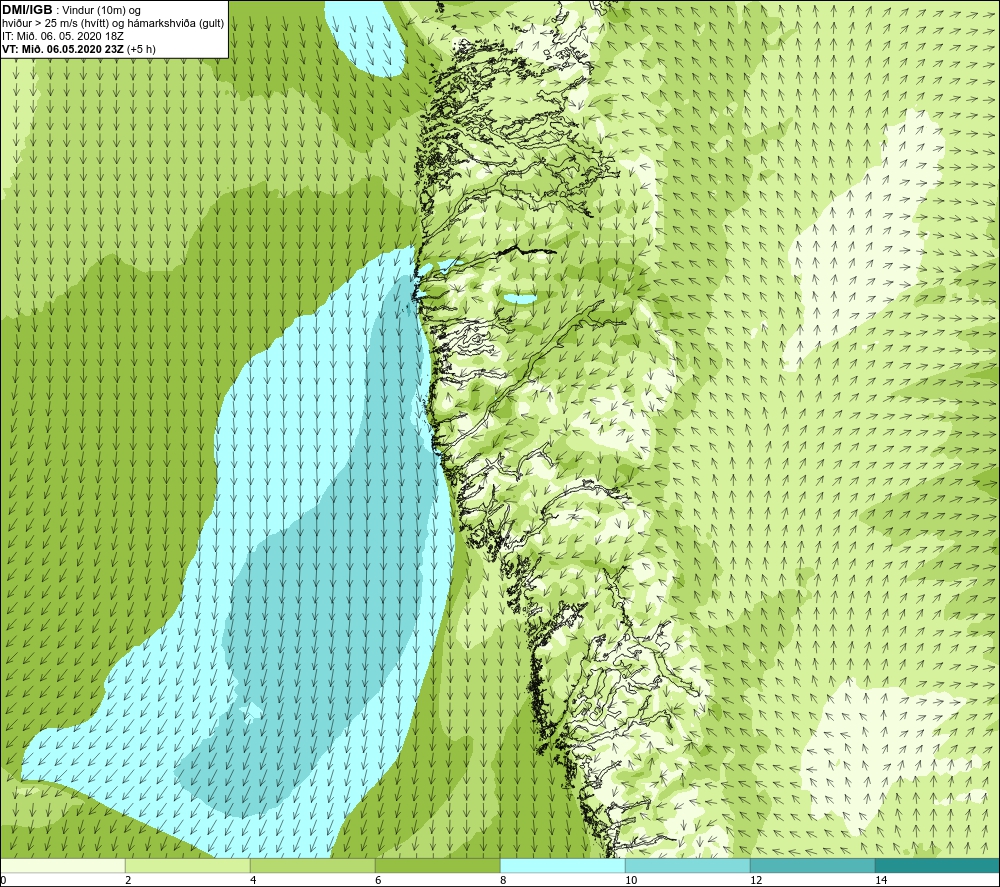
Task: Click the dark green 6–8 m/s scale segment
Action: click(438, 865)
